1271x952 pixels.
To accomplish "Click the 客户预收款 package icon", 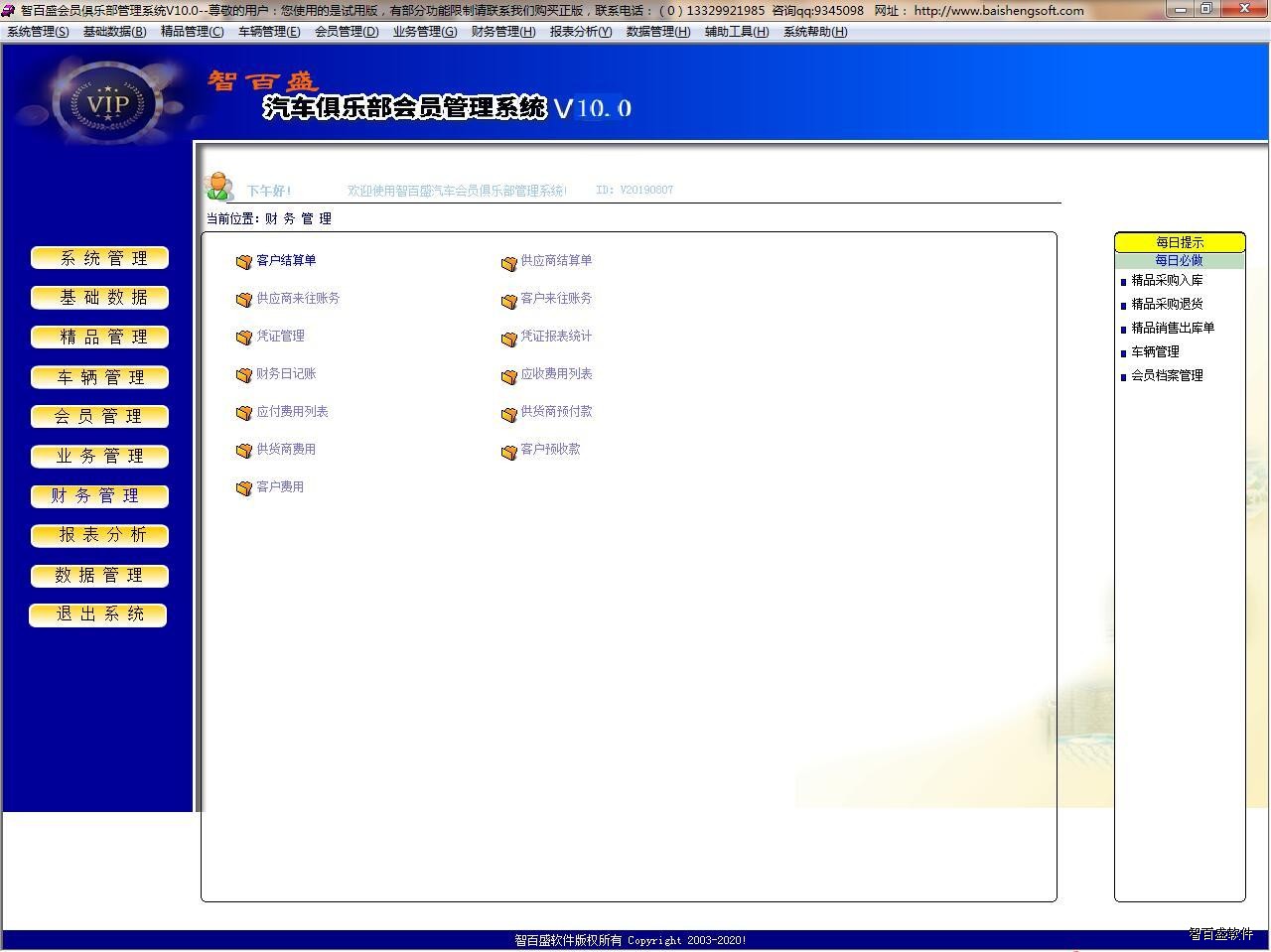I will point(509,451).
